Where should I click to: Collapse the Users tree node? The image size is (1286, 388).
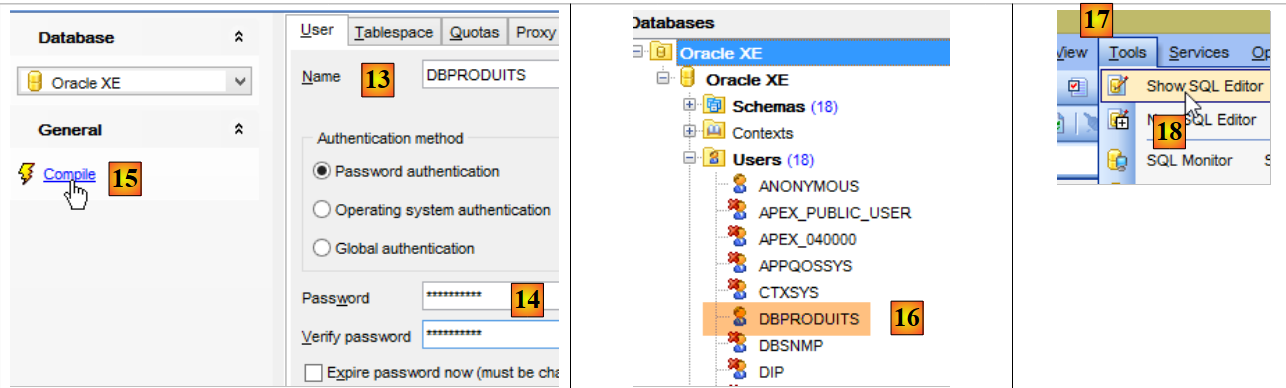pos(689,158)
